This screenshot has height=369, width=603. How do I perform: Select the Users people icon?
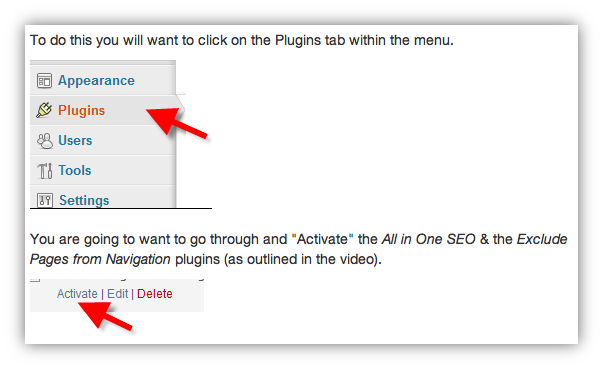(x=45, y=141)
